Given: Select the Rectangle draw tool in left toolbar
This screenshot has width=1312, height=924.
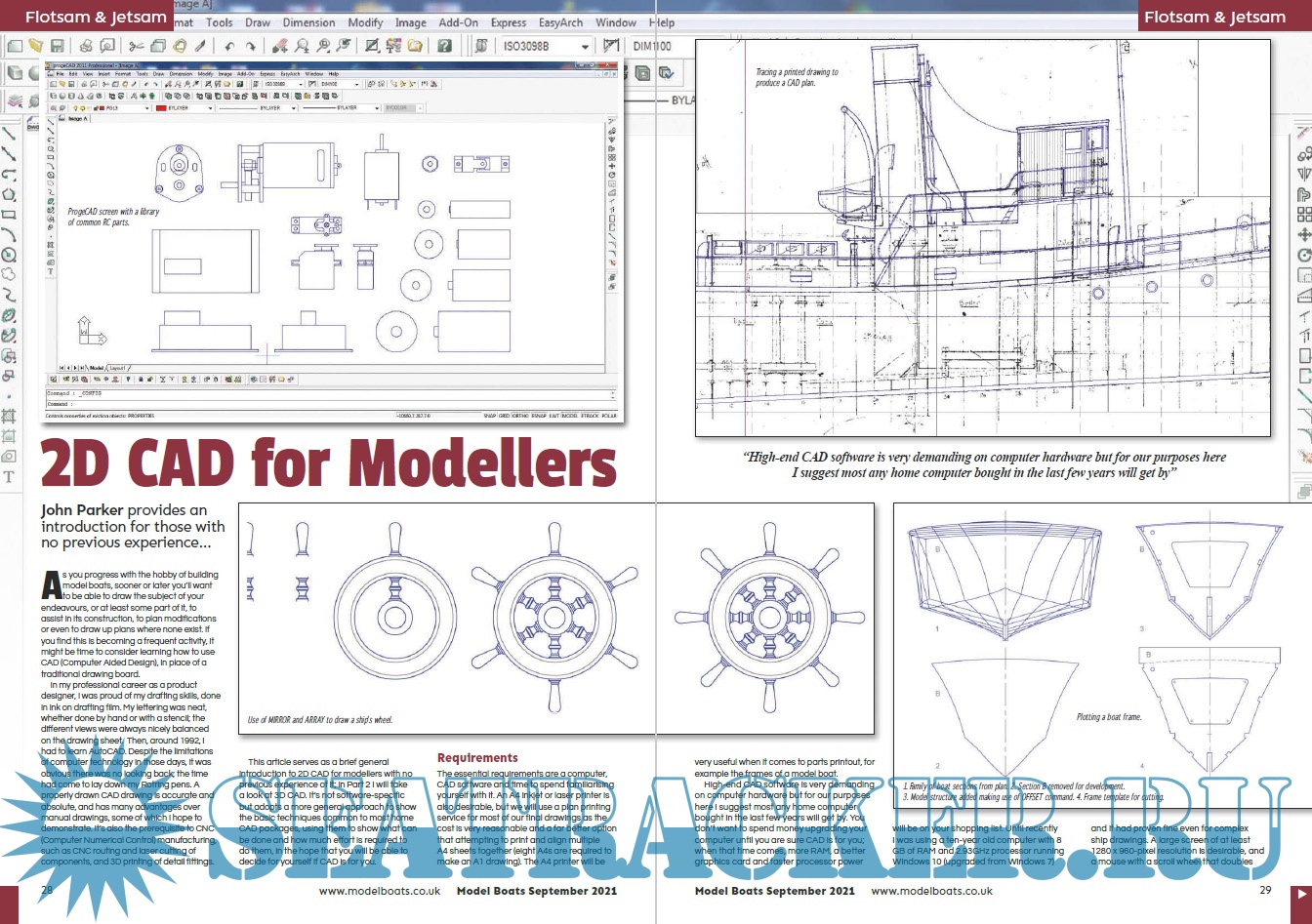Looking at the screenshot, I should click(9, 214).
